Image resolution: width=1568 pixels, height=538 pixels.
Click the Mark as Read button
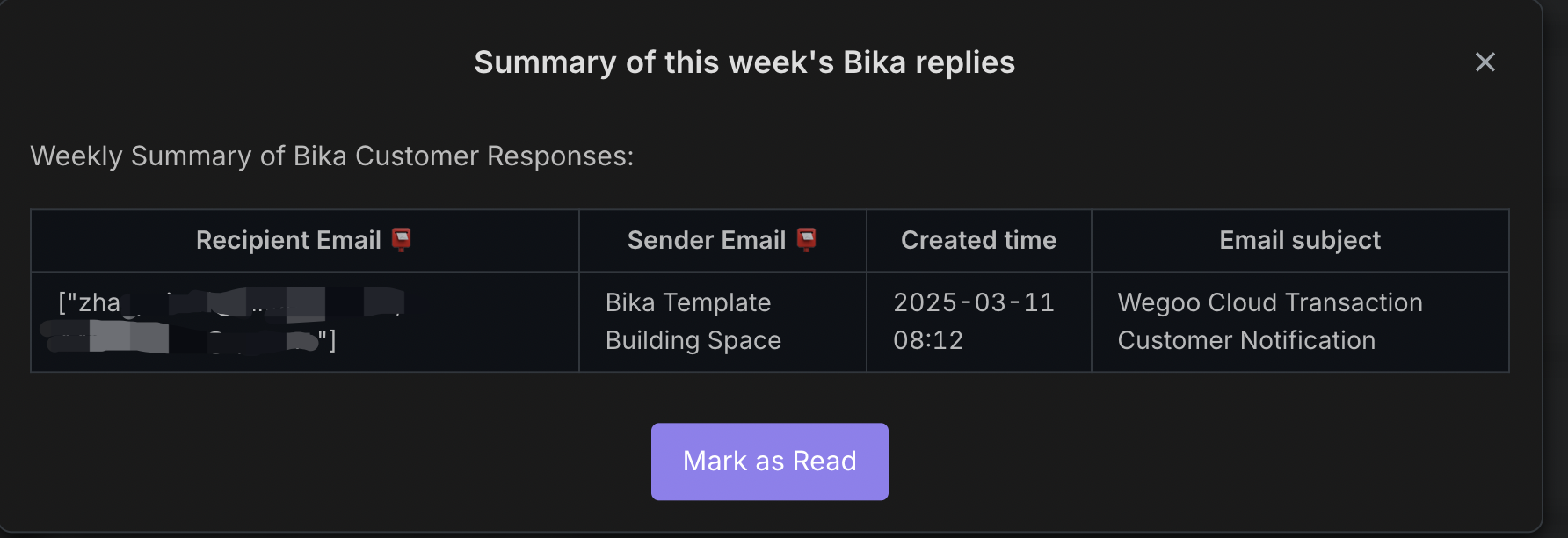click(769, 462)
